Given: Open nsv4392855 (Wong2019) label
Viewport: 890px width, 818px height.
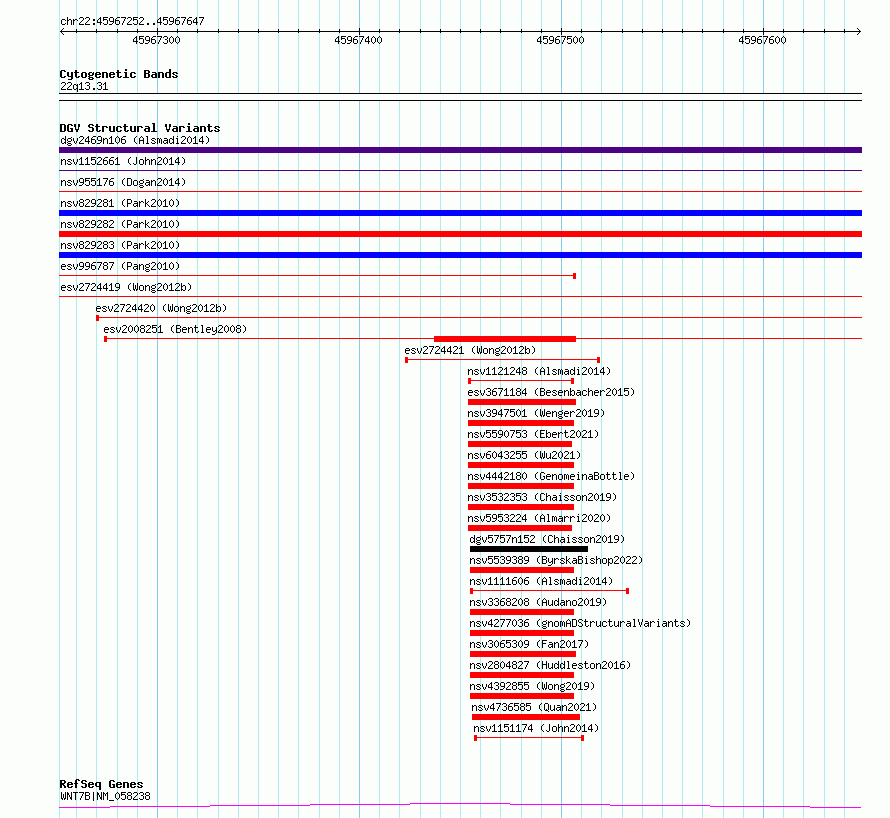Looking at the screenshot, I should coord(532,686).
